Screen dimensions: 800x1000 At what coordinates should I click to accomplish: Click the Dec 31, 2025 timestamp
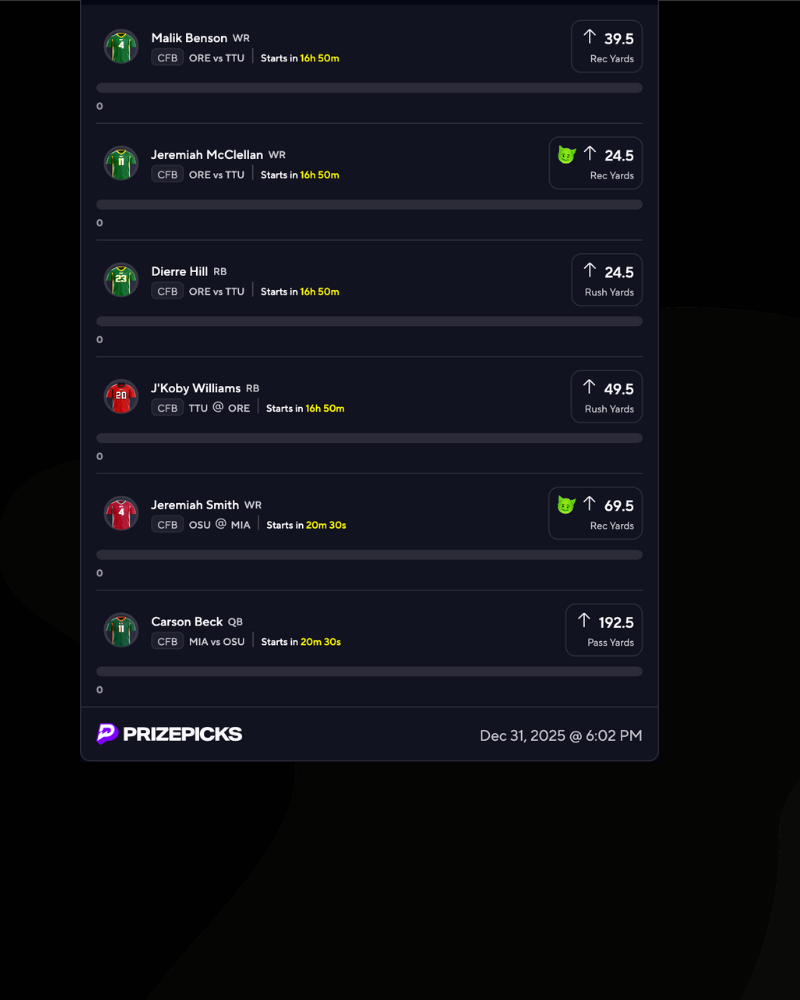[x=561, y=736]
